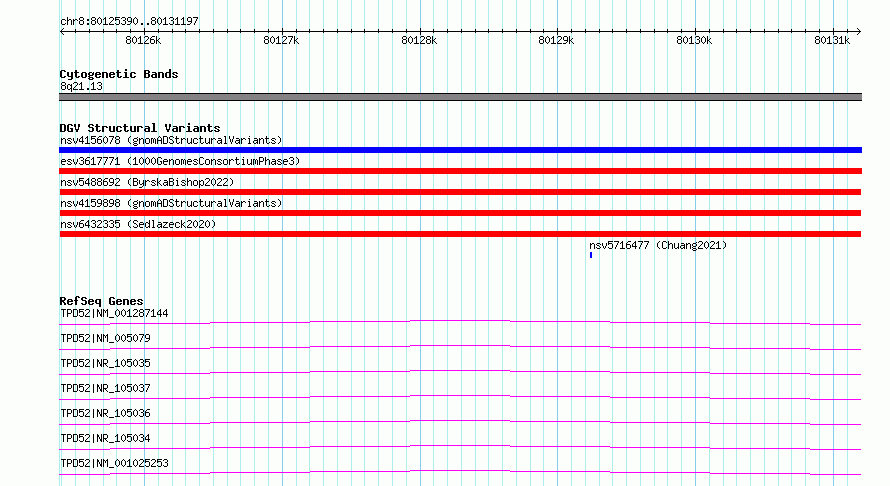890x486 pixels.
Task: Click the Cytogenetic Bands track title
Action: [x=119, y=74]
